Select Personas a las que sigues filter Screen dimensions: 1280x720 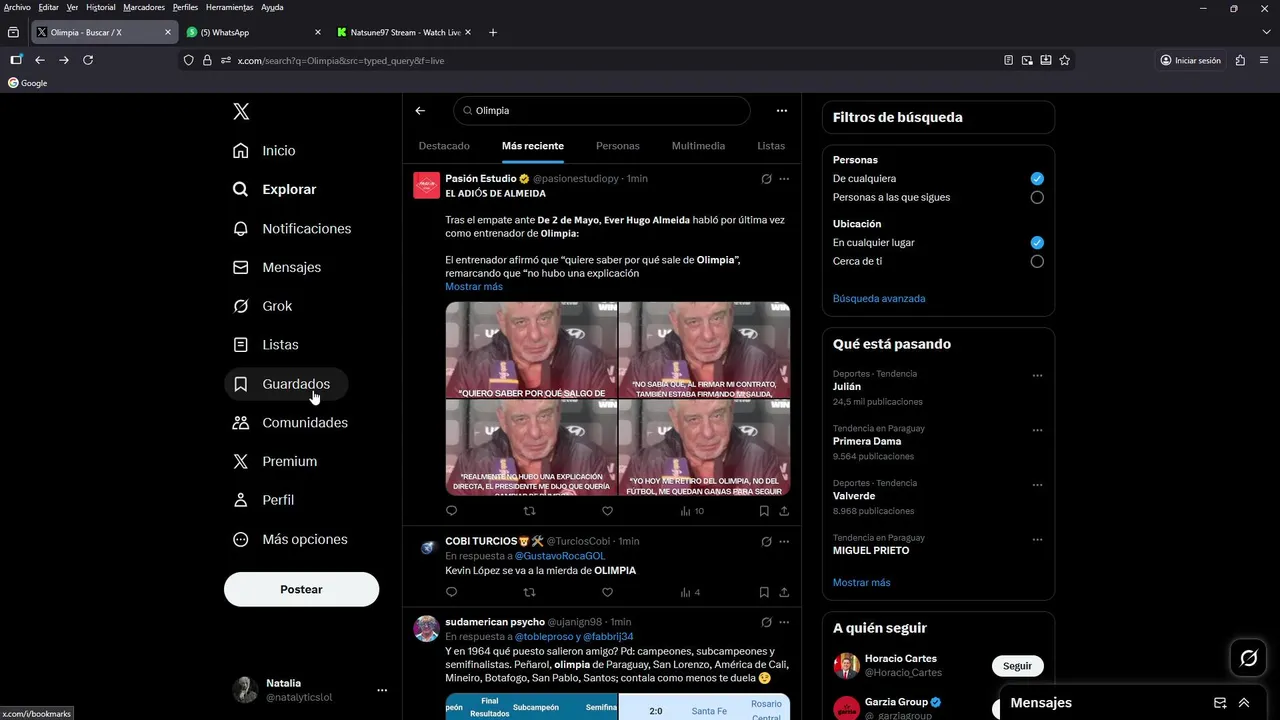(x=1037, y=197)
